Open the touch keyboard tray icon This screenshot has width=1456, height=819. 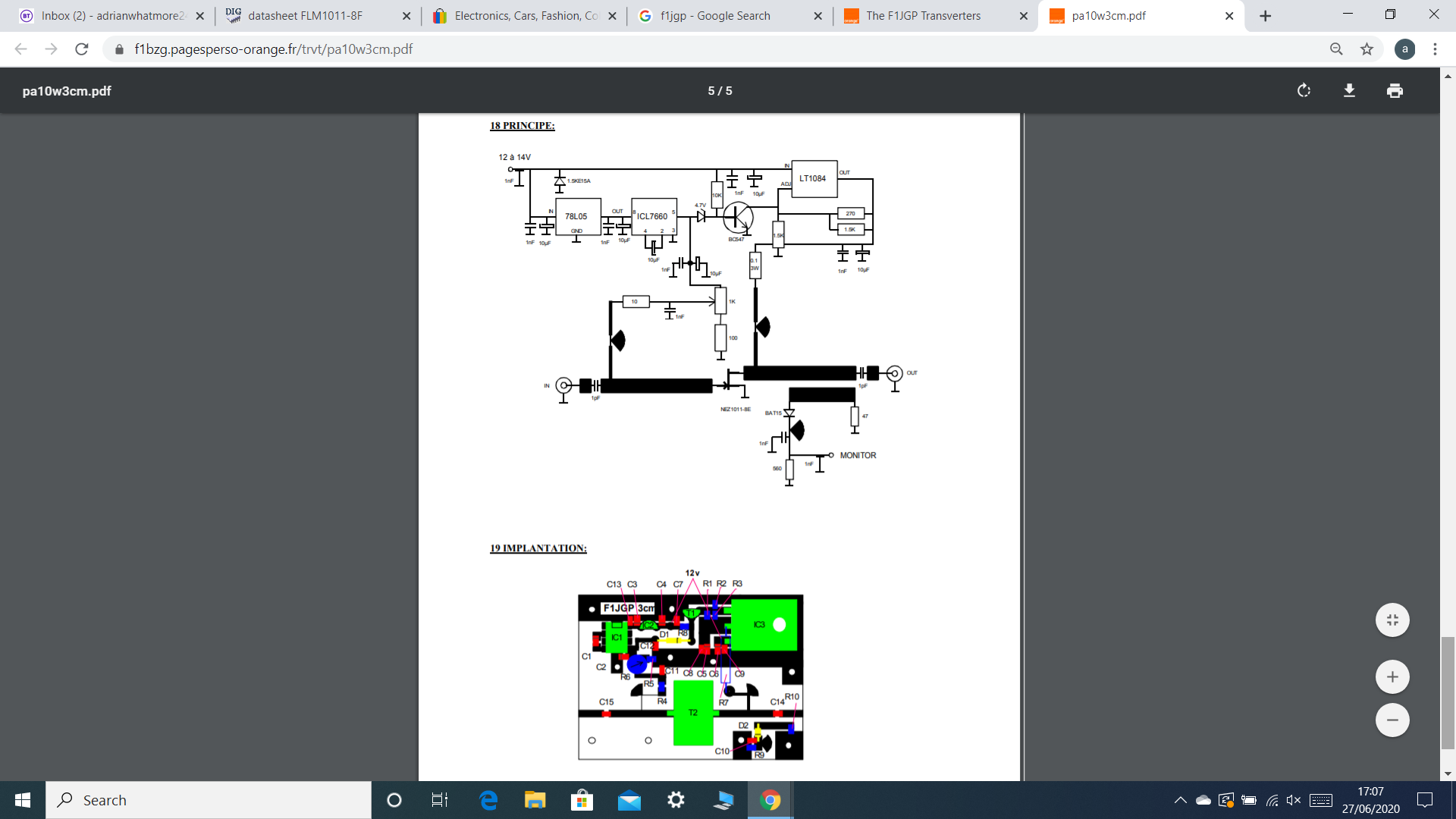pos(1321,800)
